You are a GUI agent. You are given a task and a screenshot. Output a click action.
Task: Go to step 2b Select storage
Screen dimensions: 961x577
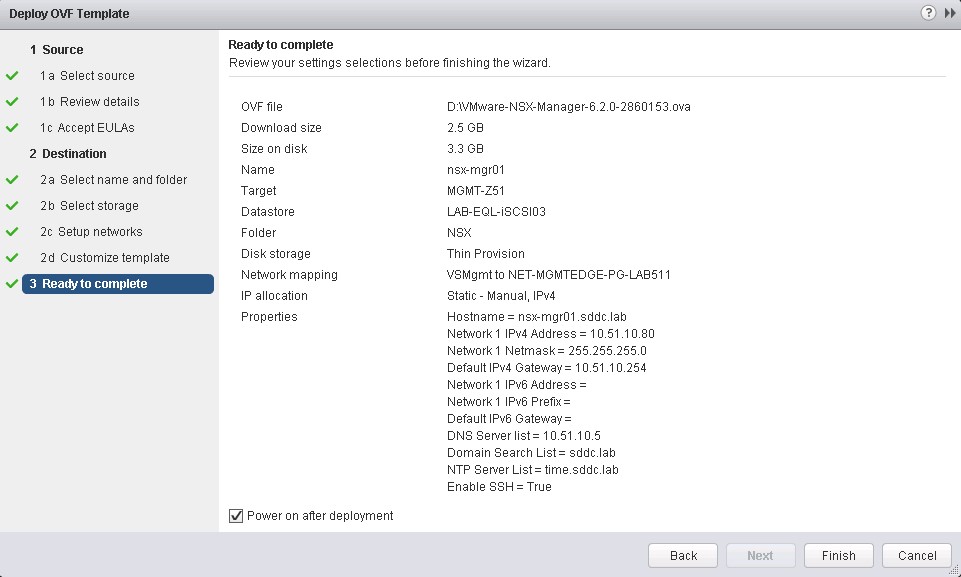click(x=99, y=206)
